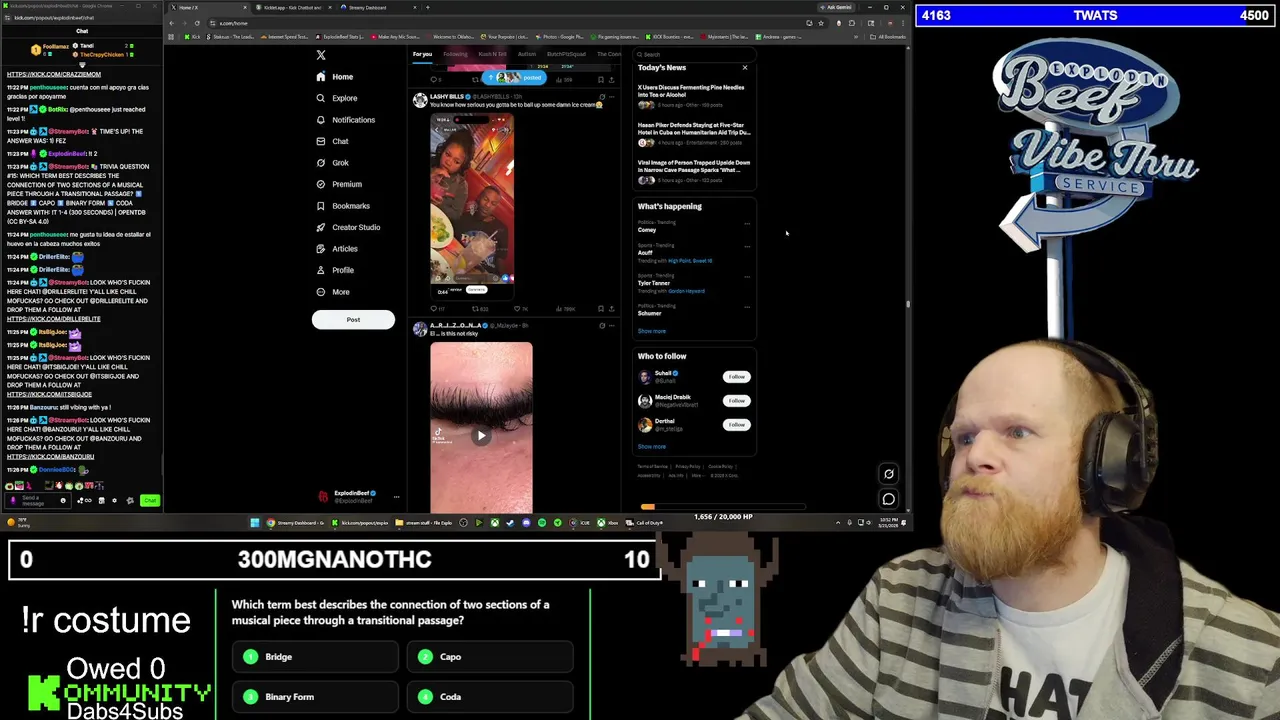Click Show more under Who to follow
This screenshot has height=720, width=1280.
pos(651,447)
